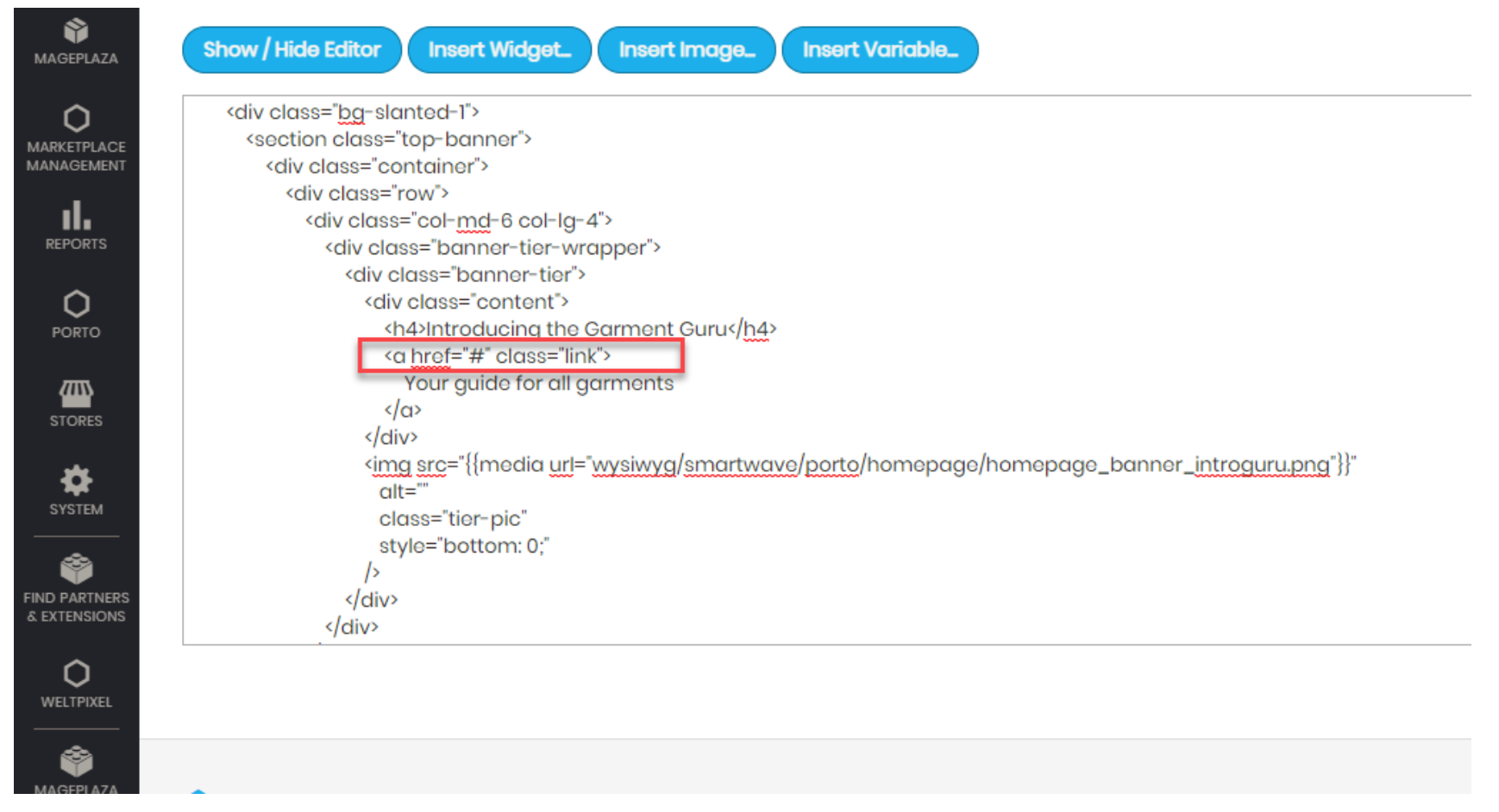
Task: Select the MARKETPLACE MANAGEMENT menu label
Action: [76, 156]
